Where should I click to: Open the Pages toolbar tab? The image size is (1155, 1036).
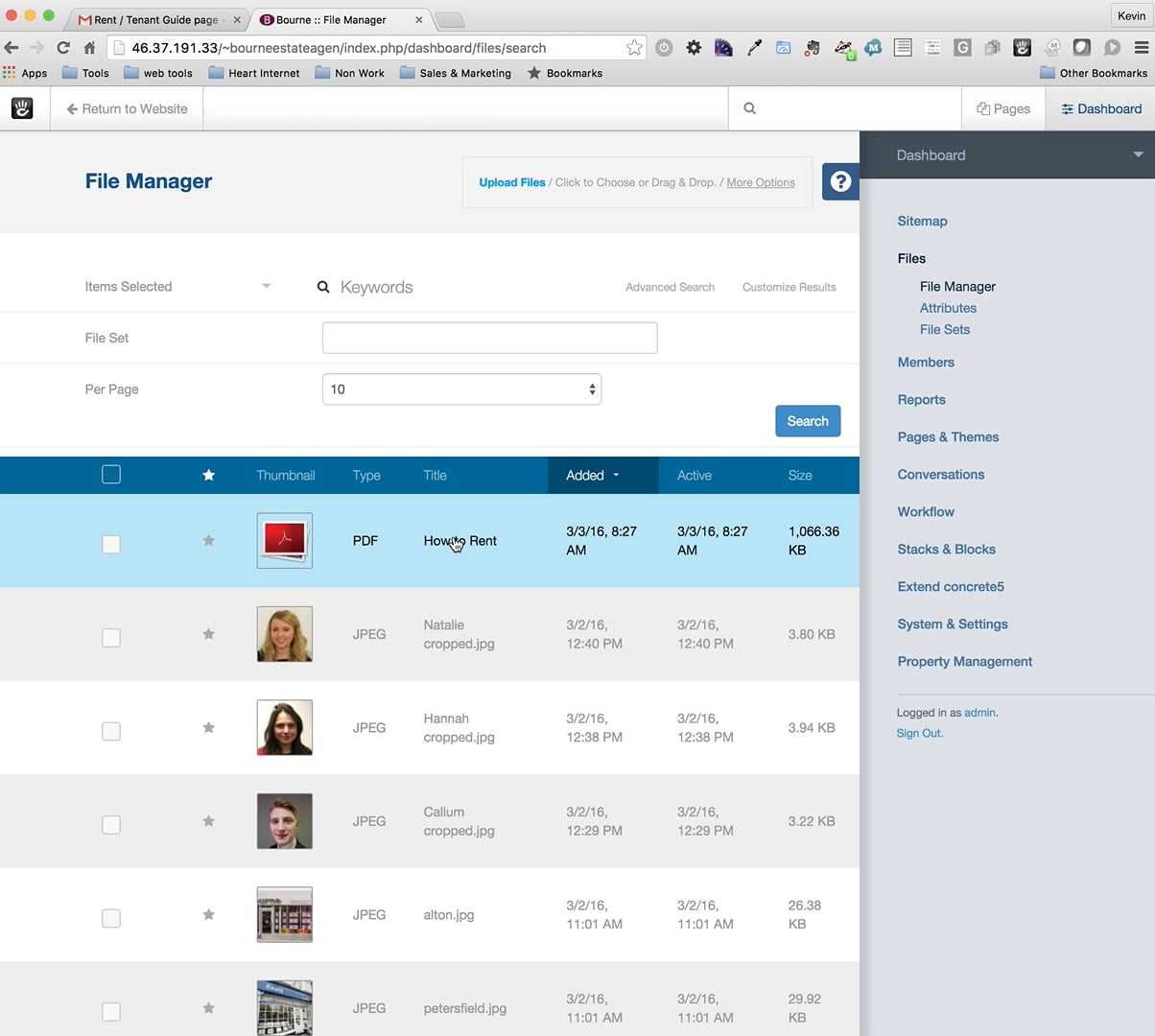(x=1003, y=108)
